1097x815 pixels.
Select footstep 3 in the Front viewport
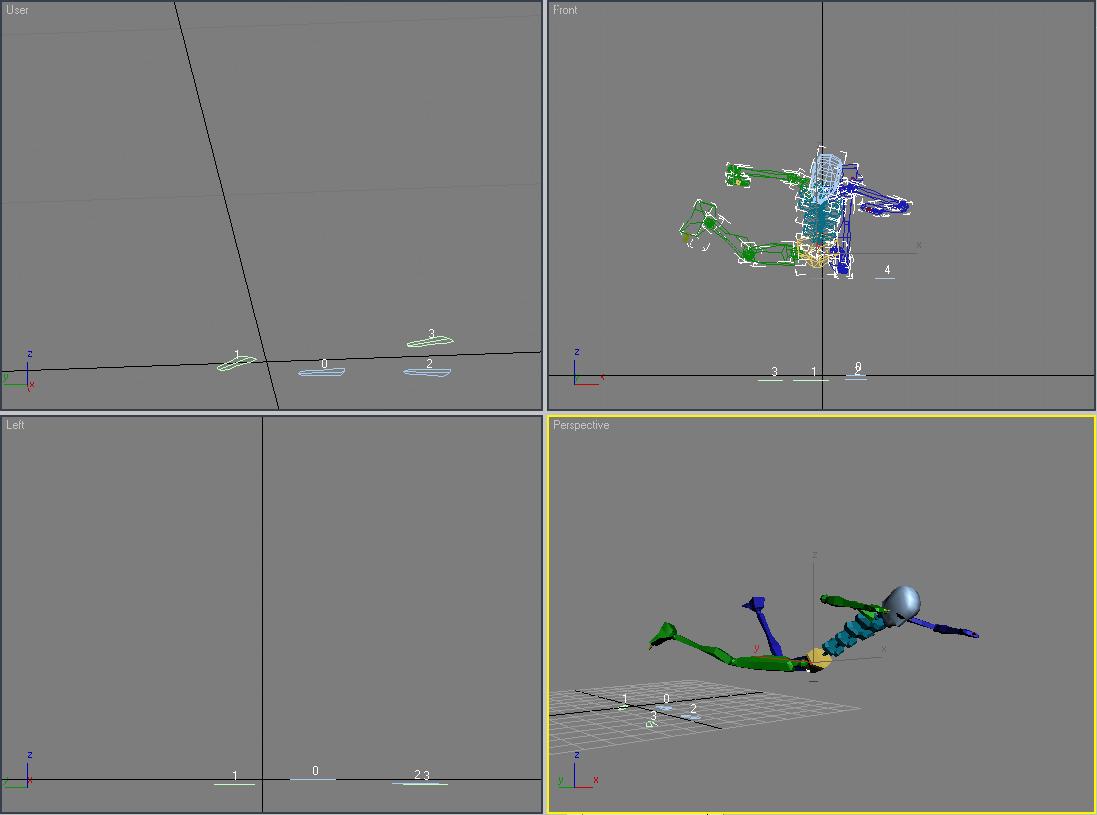770,379
